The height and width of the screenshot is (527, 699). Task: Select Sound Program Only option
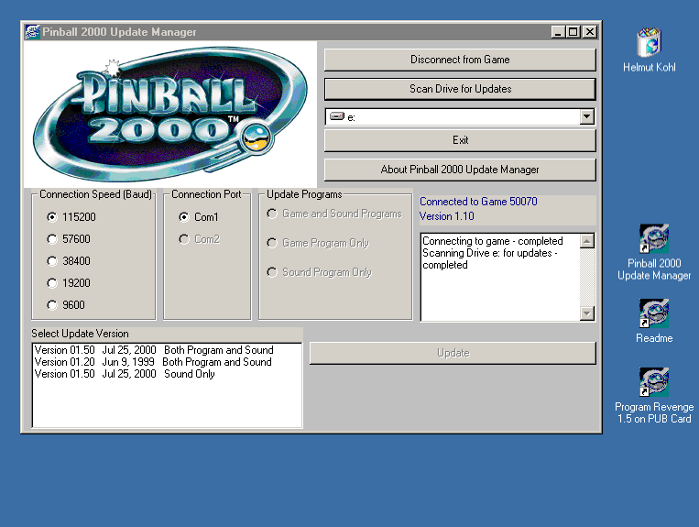tap(319, 272)
